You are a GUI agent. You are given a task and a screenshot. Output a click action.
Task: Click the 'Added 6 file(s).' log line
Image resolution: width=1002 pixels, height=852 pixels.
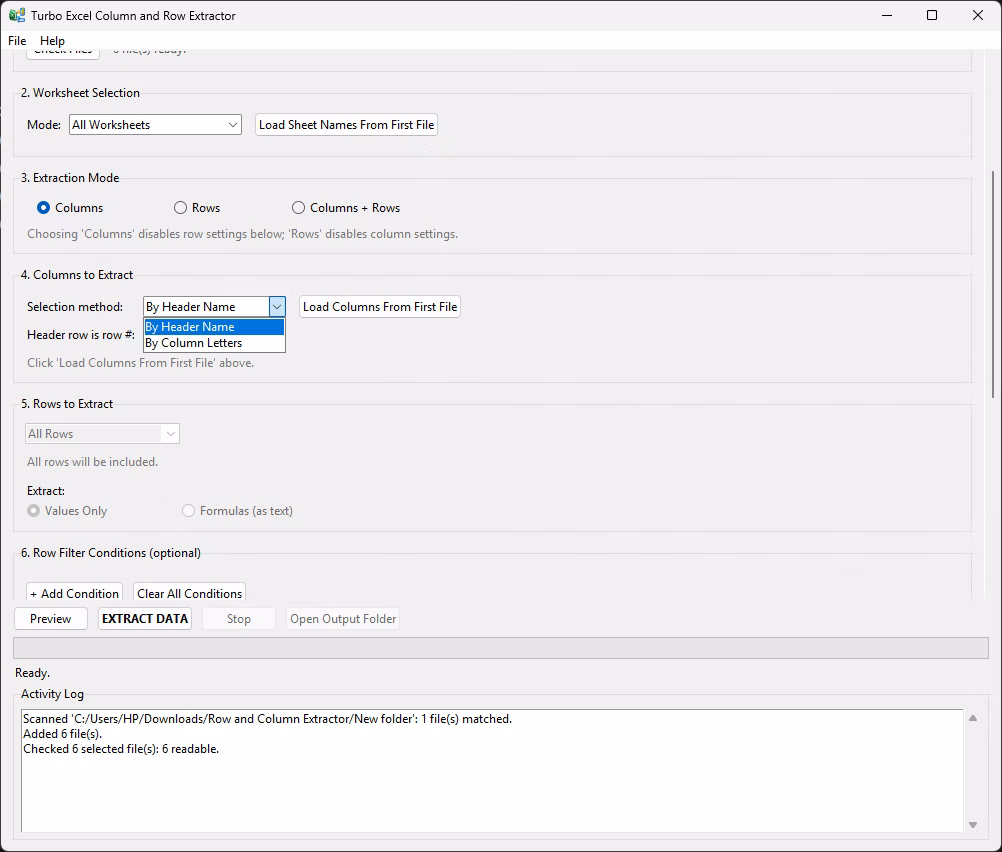click(63, 734)
